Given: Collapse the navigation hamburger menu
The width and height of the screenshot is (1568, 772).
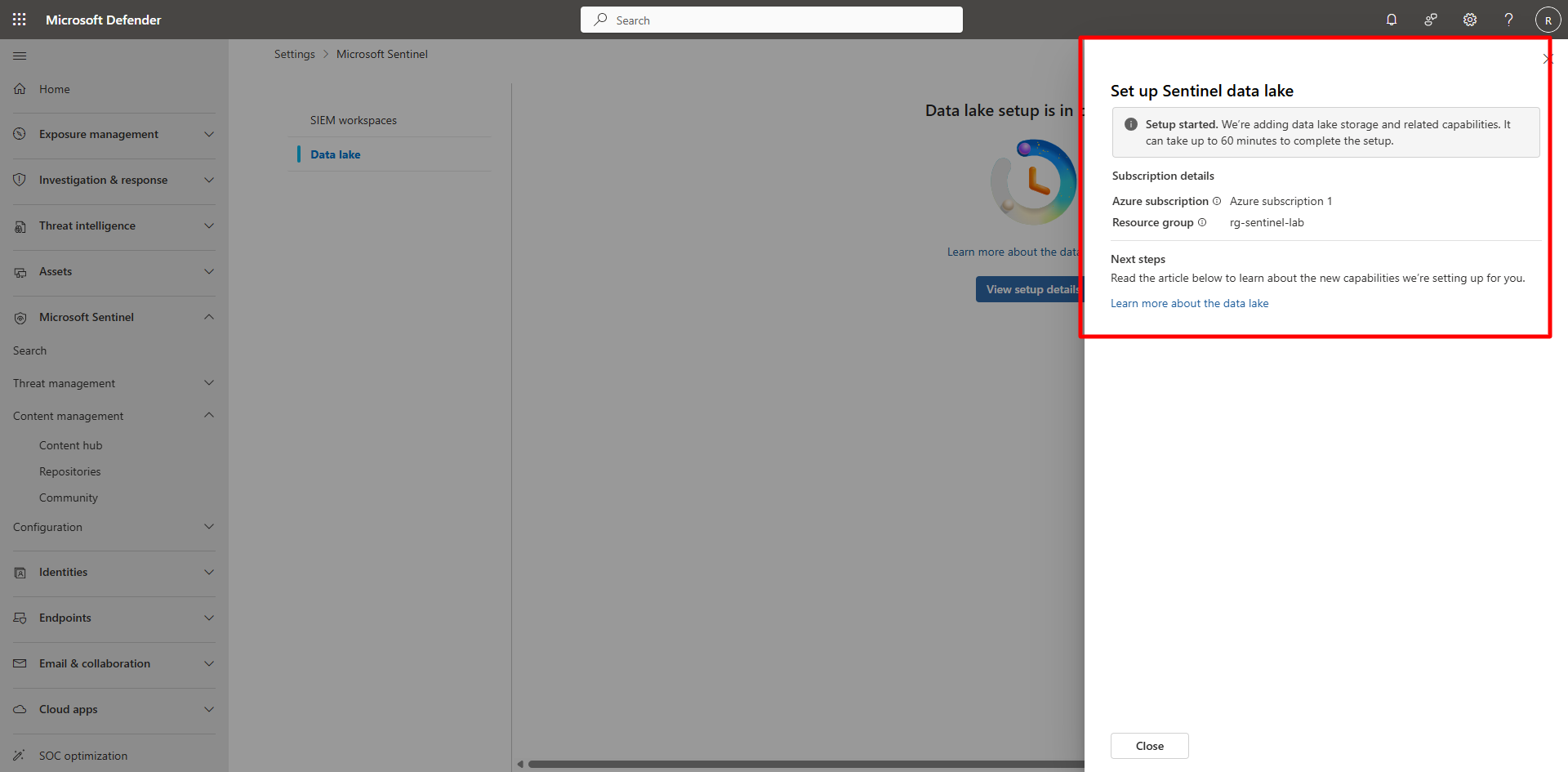Looking at the screenshot, I should click(20, 56).
